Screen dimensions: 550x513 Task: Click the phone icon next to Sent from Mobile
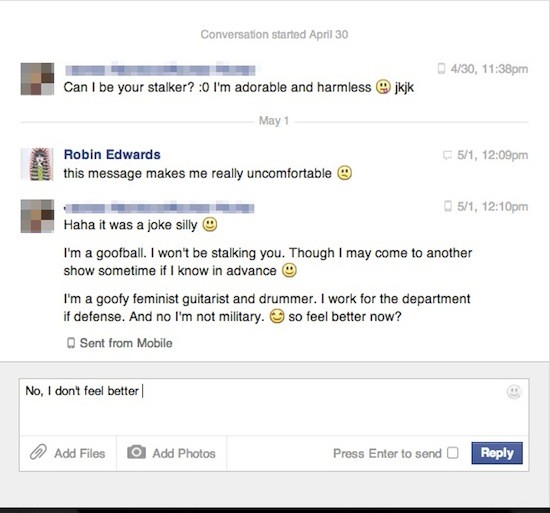pos(71,343)
